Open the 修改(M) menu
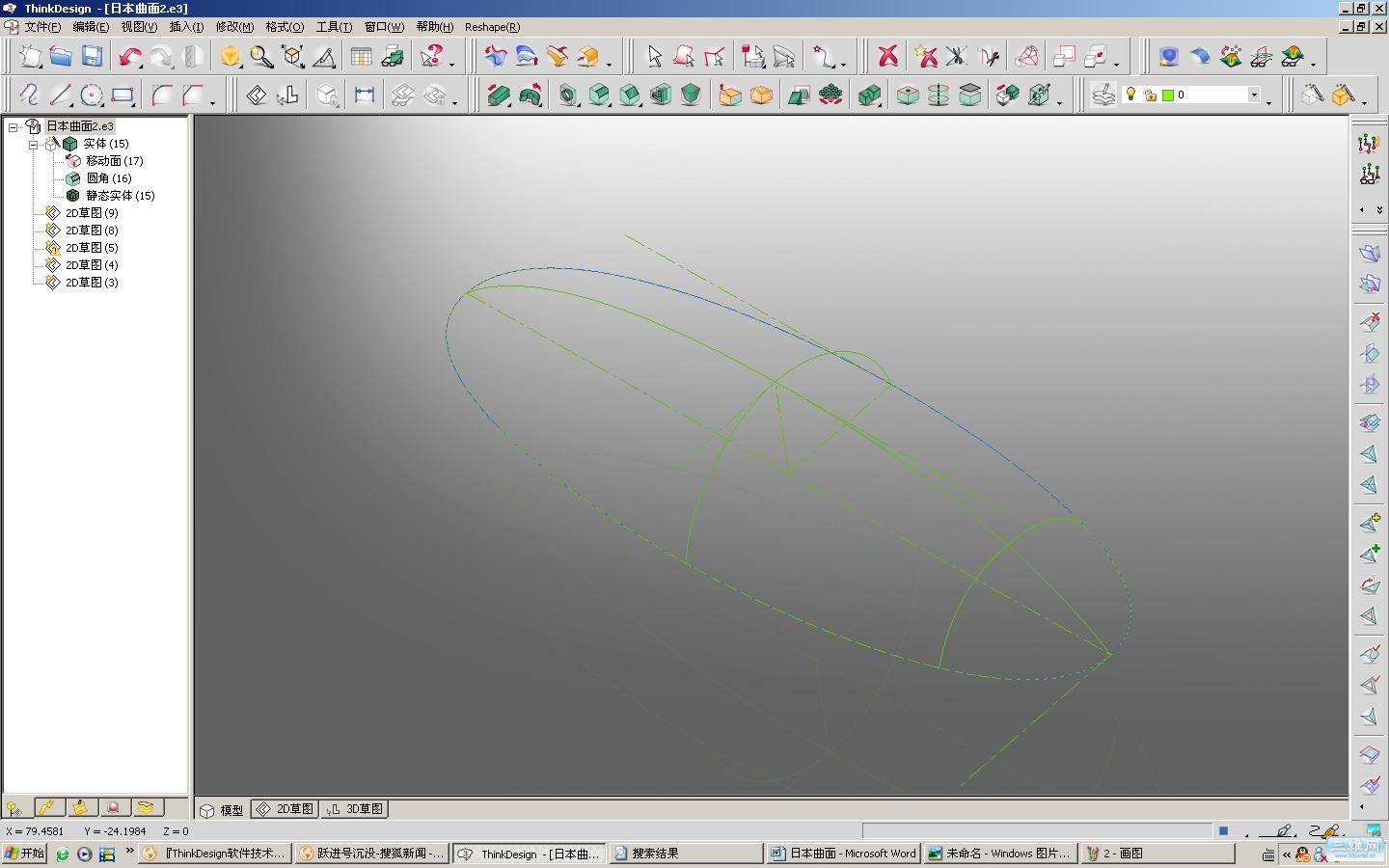The width and height of the screenshot is (1389, 868). point(234,27)
